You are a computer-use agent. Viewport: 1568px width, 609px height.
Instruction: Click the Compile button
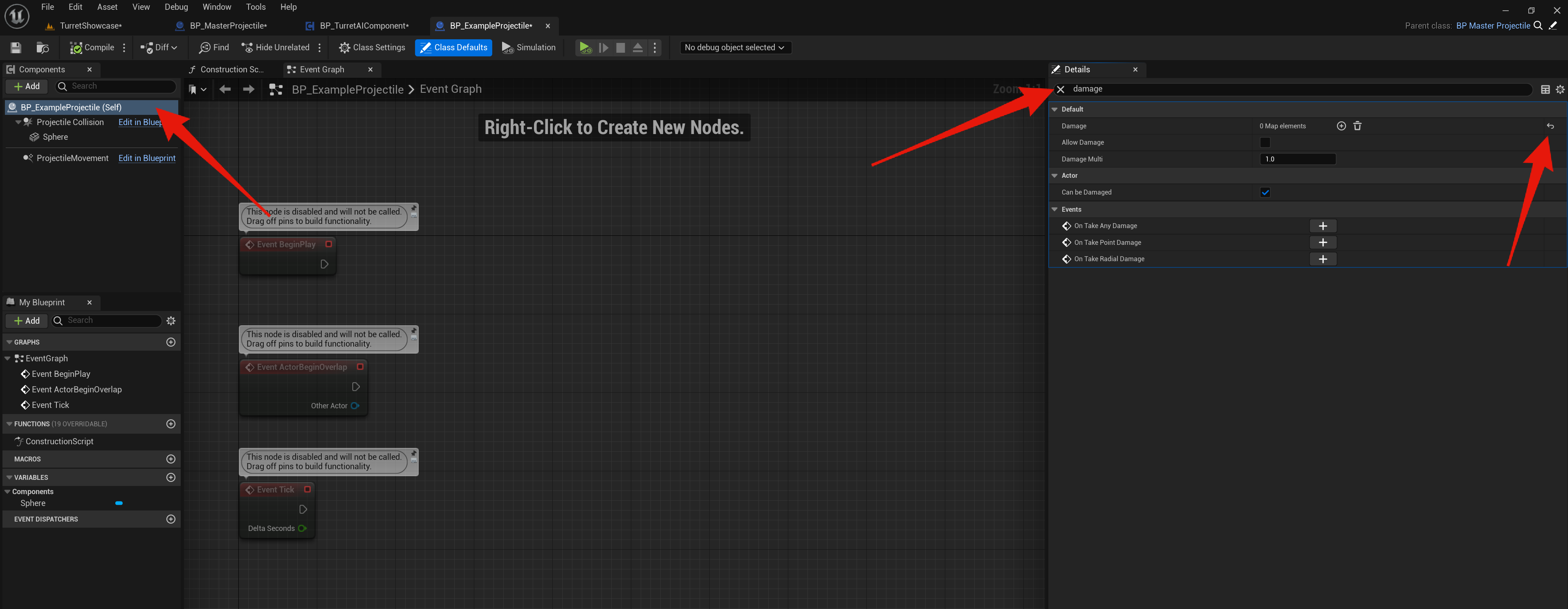92,47
